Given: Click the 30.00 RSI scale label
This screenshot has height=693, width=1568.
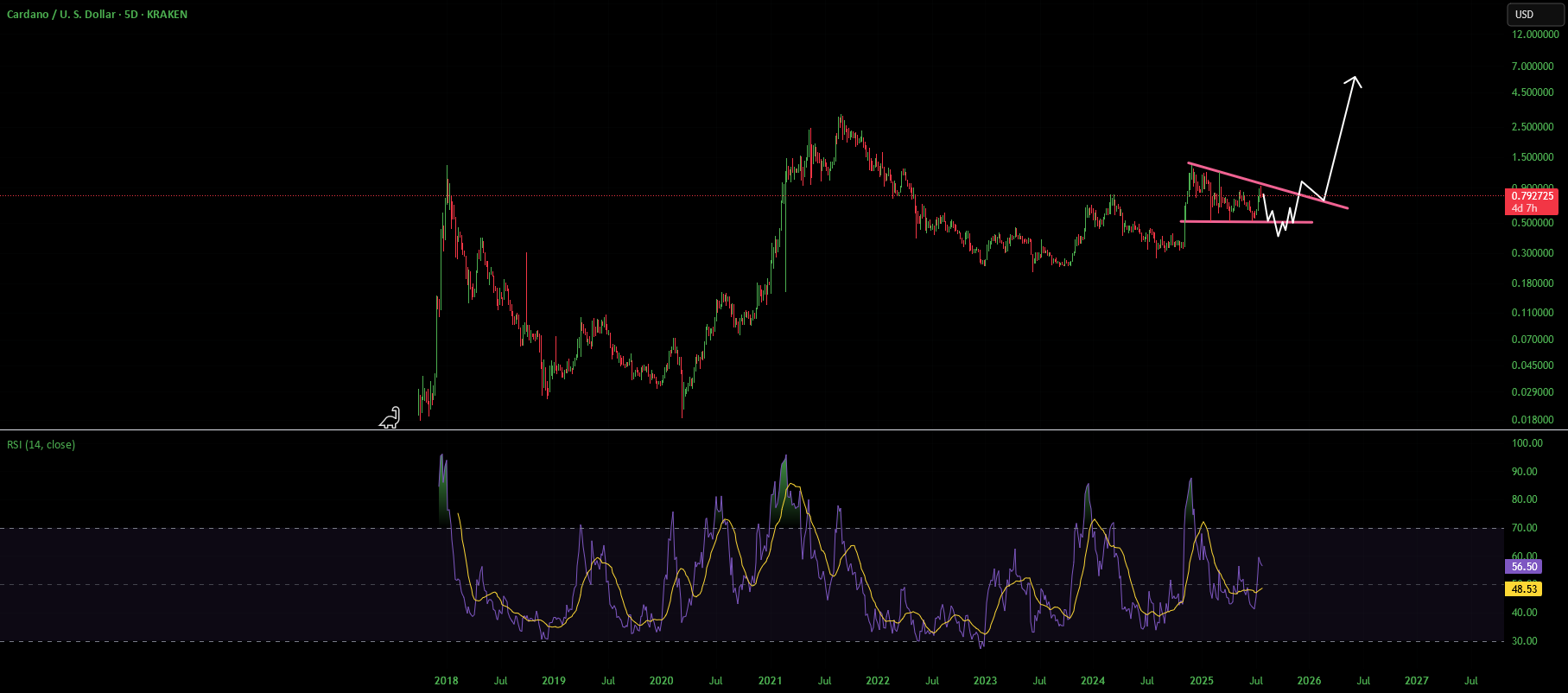Looking at the screenshot, I should tap(1525, 641).
